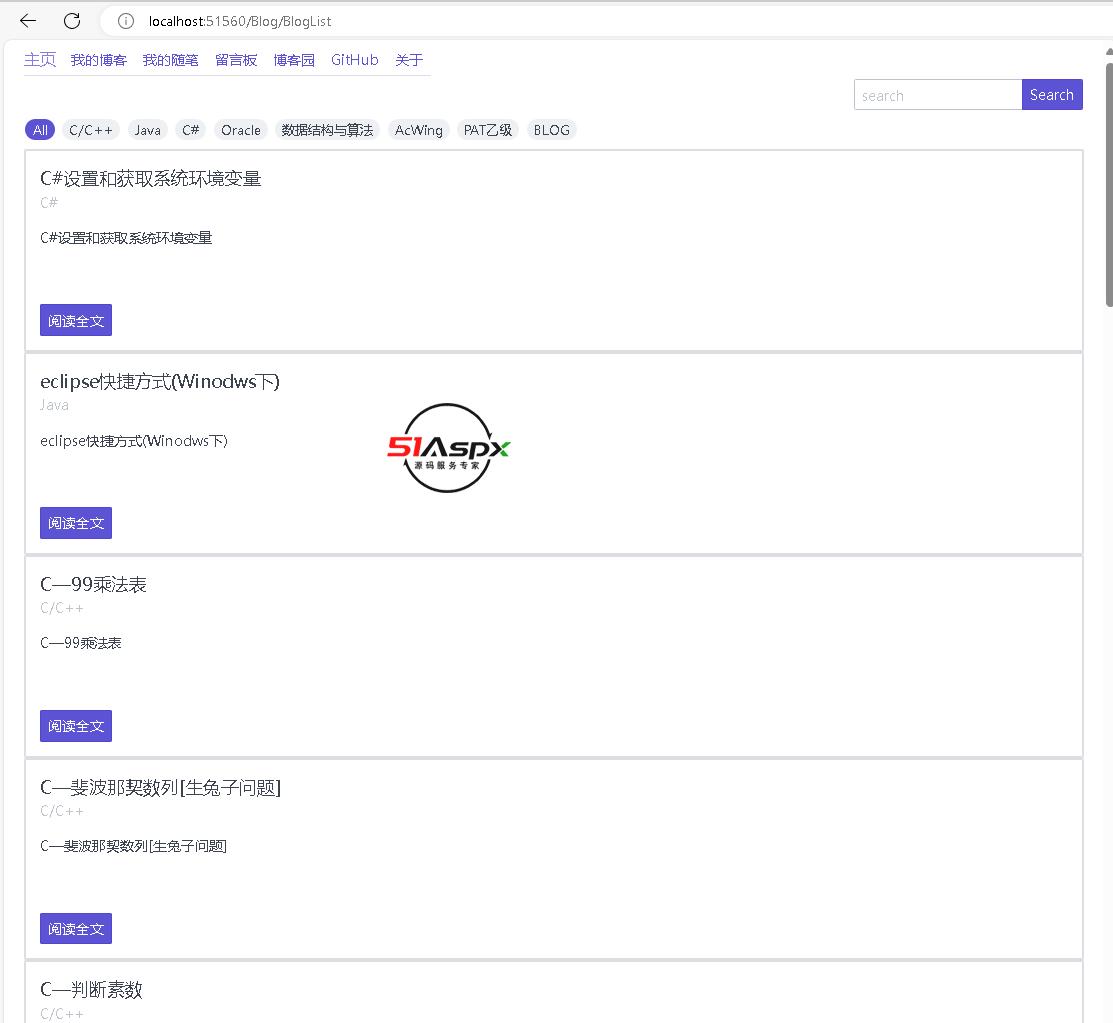The image size is (1113, 1023).
Task: Read full article for C—99乘法表
Action: click(76, 726)
